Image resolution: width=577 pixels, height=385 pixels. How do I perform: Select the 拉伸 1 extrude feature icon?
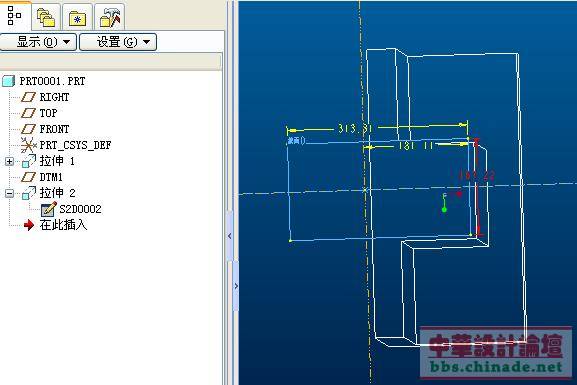point(29,161)
